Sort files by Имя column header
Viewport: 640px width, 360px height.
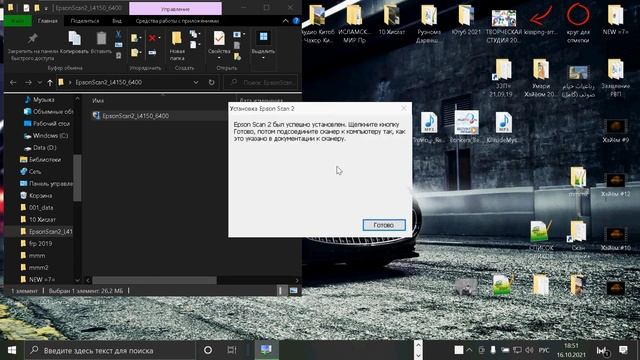(98, 100)
